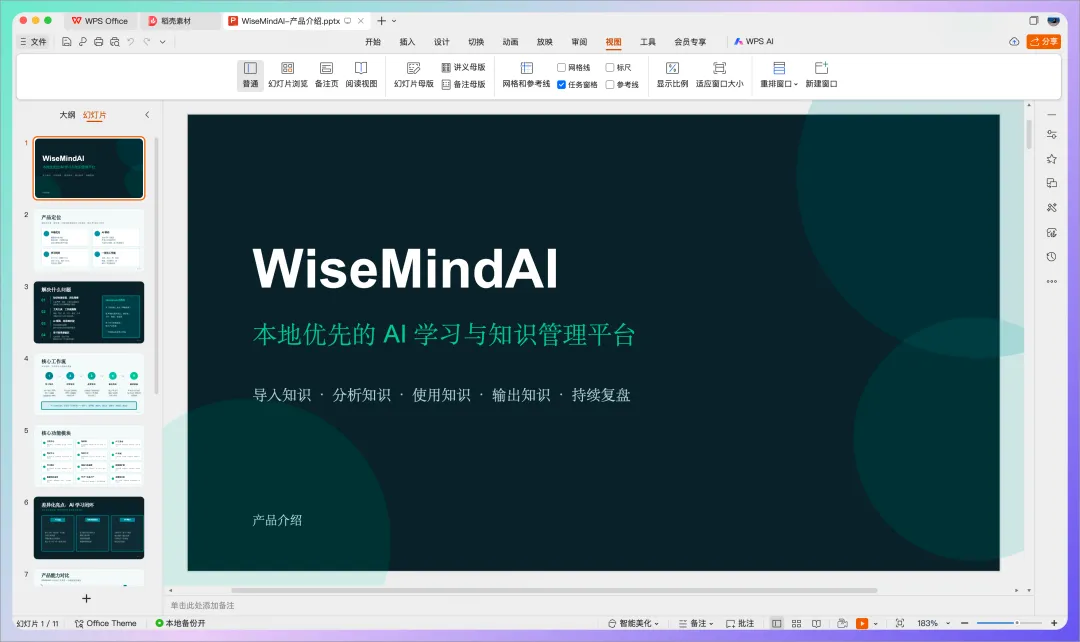Open 幻灯片母版 slide master

413,75
